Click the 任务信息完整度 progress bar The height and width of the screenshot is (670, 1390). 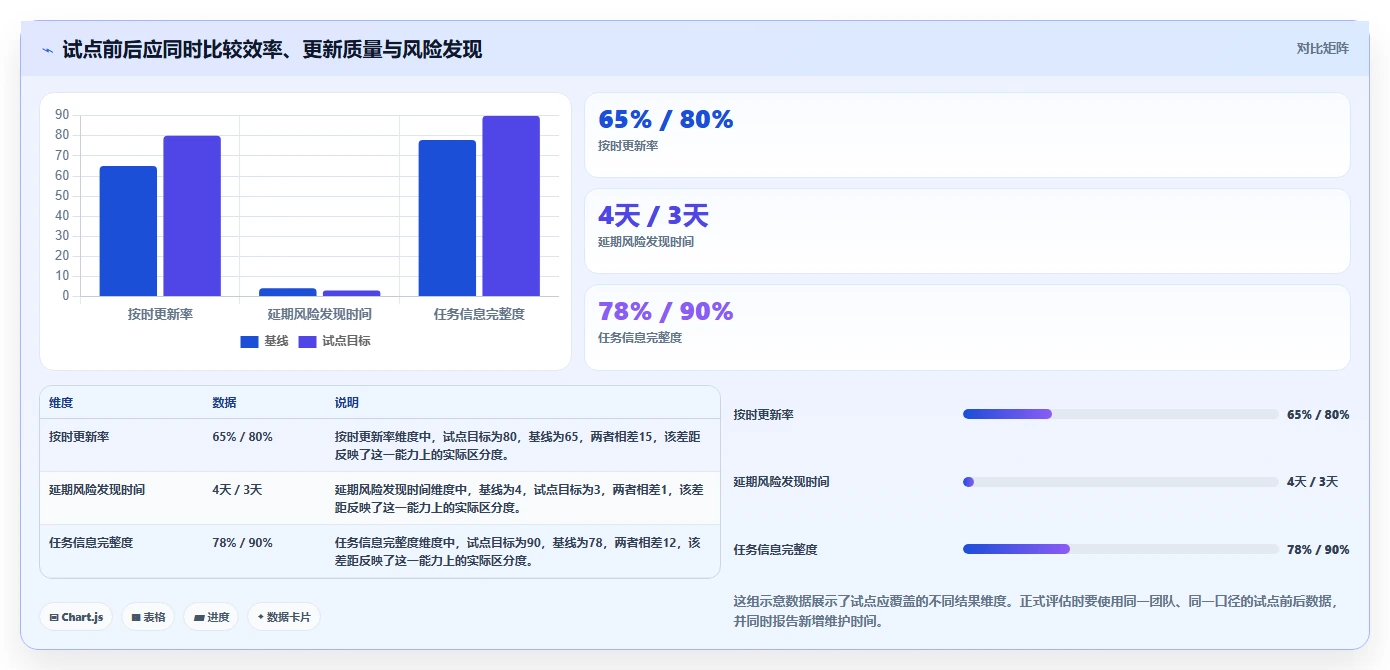point(1120,549)
